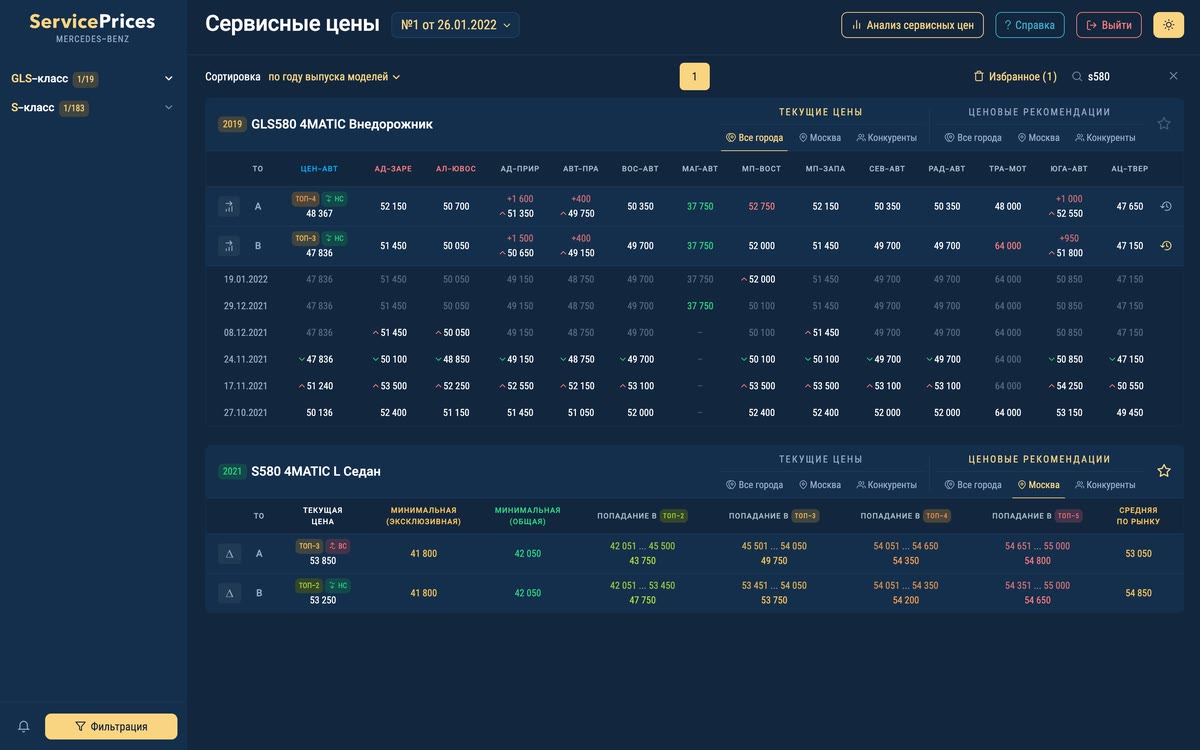Click the search magnifier icon
1200x750 pixels.
pos(1077,76)
